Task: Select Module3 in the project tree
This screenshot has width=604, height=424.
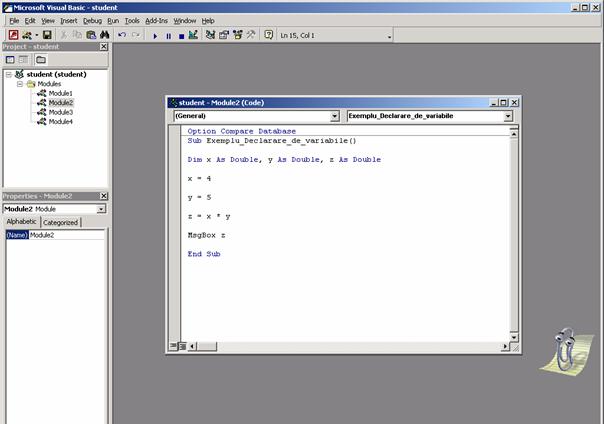Action: (x=60, y=112)
